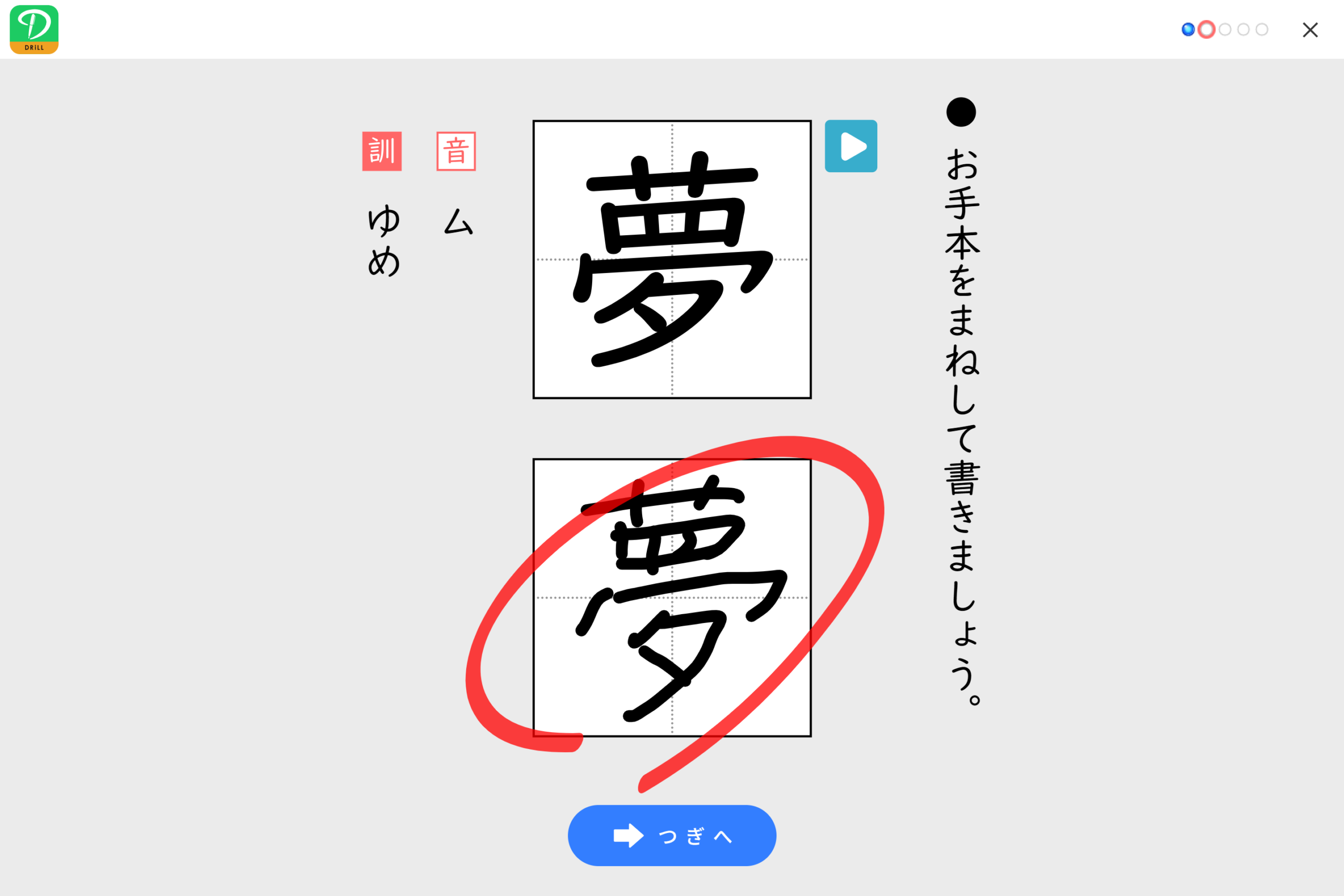
Task: Select the fifth progress dot
Action: 1262,29
